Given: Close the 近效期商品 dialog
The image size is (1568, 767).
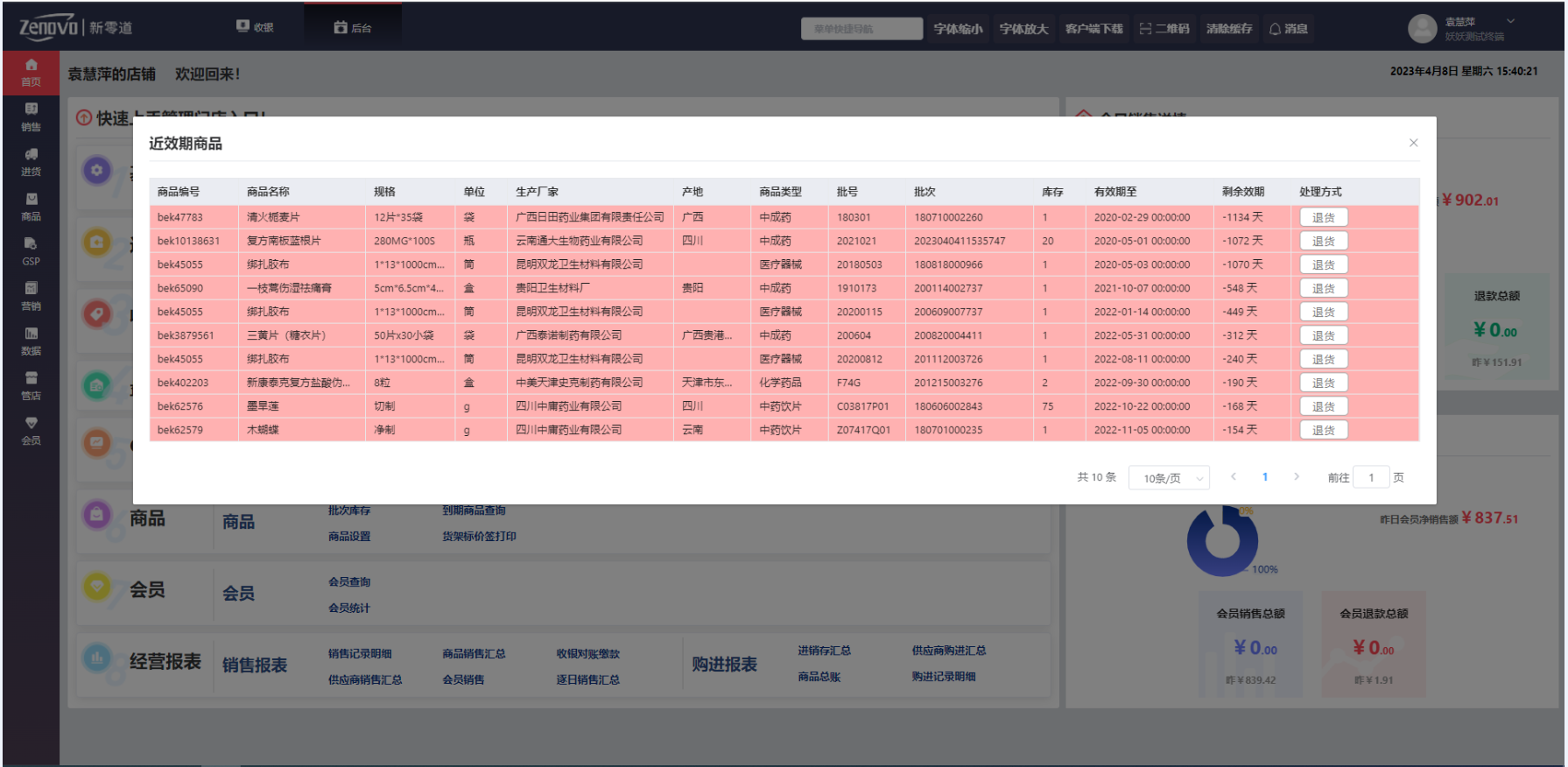Looking at the screenshot, I should coord(1413,143).
